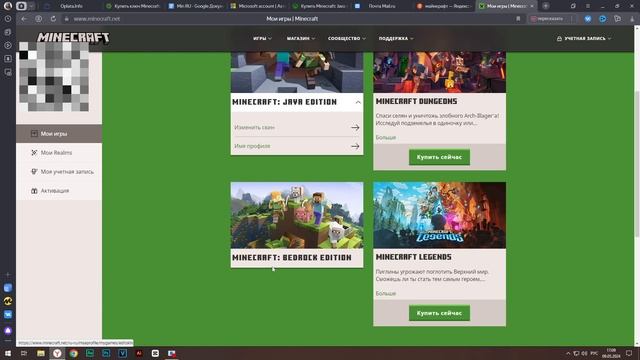Open the Minecraft Dungeons artwork
The image size is (640, 360).
[x=439, y=72]
